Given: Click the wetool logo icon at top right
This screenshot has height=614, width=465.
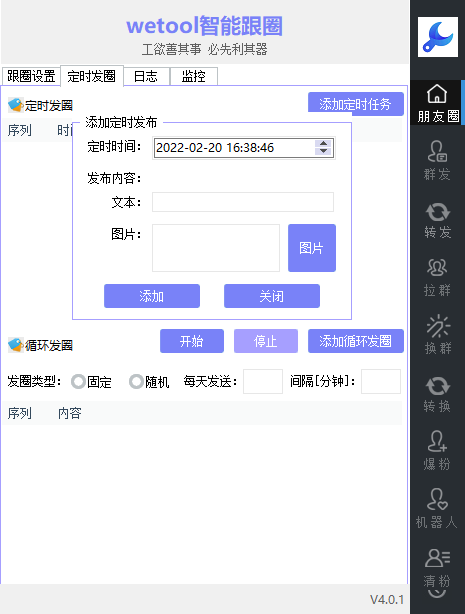Looking at the screenshot, I should [438, 36].
